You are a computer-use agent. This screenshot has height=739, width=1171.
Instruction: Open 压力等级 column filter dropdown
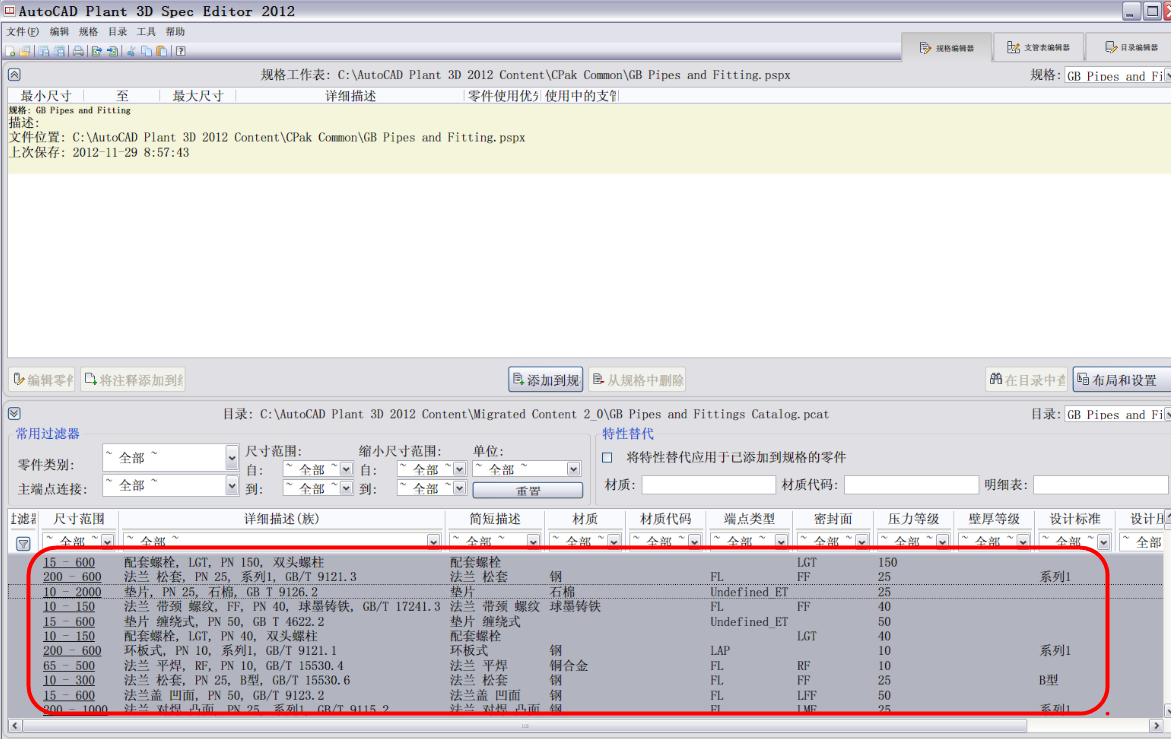[942, 542]
